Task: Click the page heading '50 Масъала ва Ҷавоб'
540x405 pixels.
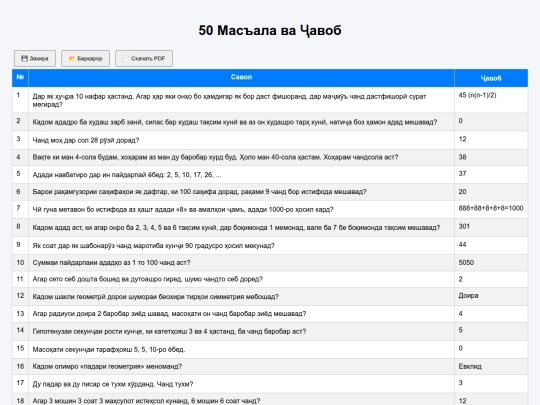Action: [270, 30]
